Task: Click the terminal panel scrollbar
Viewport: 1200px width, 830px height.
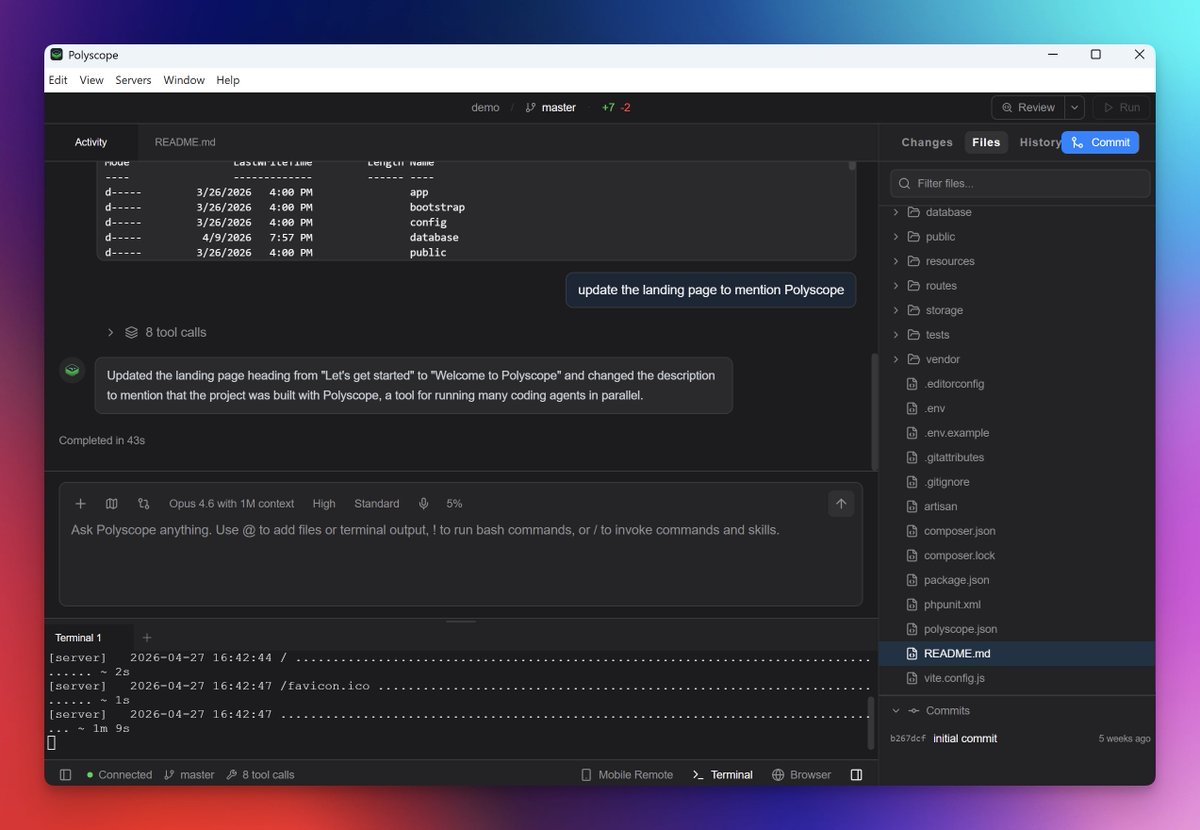Action: (x=870, y=722)
